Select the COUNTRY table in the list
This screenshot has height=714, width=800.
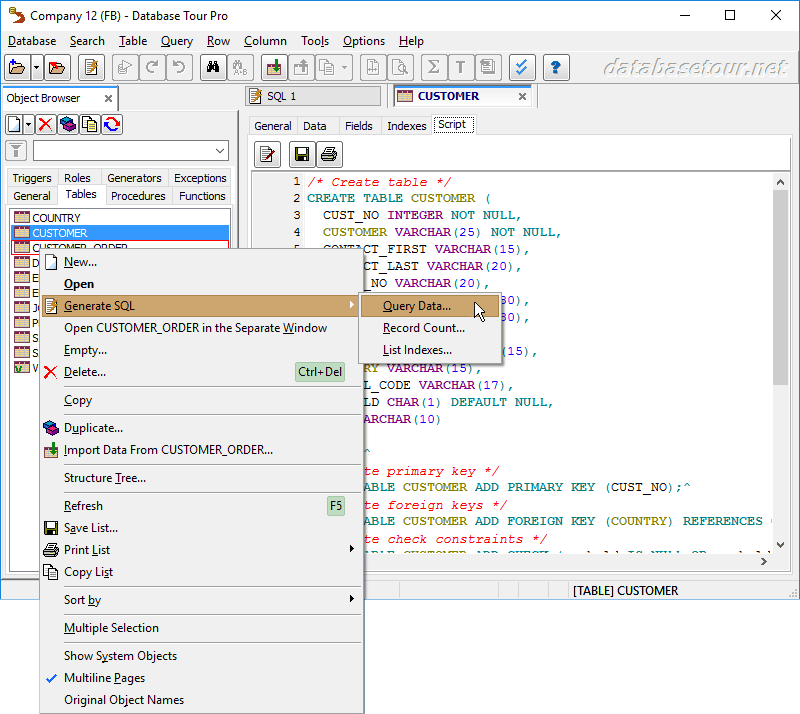pyautogui.click(x=56, y=218)
